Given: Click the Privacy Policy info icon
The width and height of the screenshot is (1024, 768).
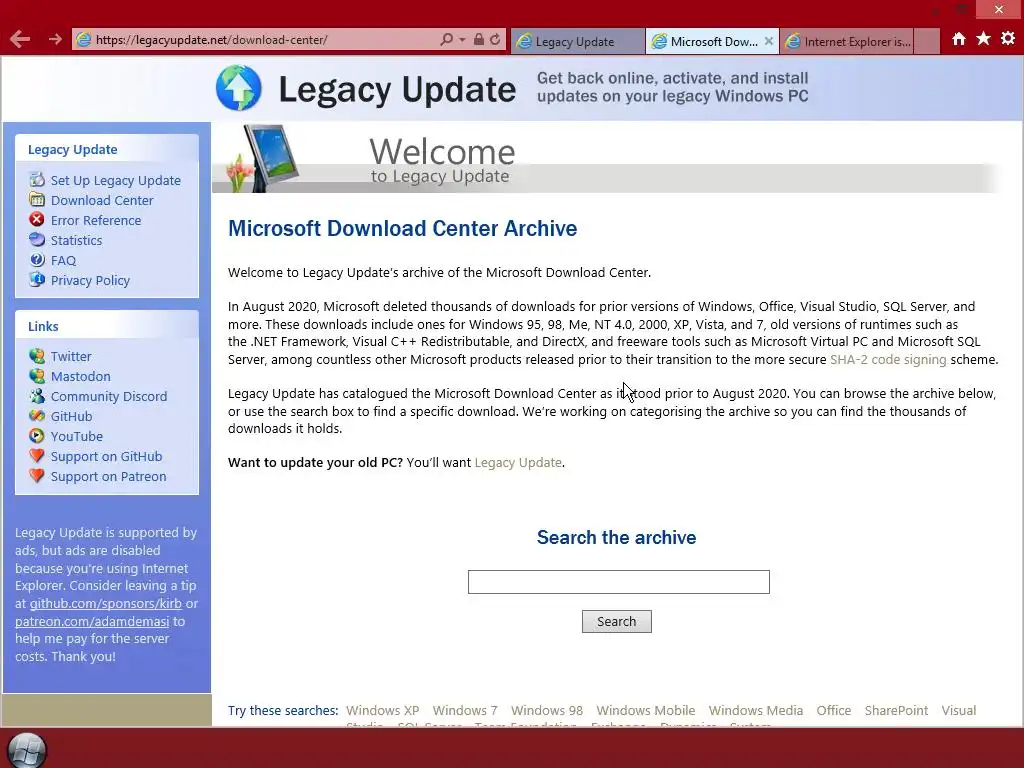Looking at the screenshot, I should [37, 280].
